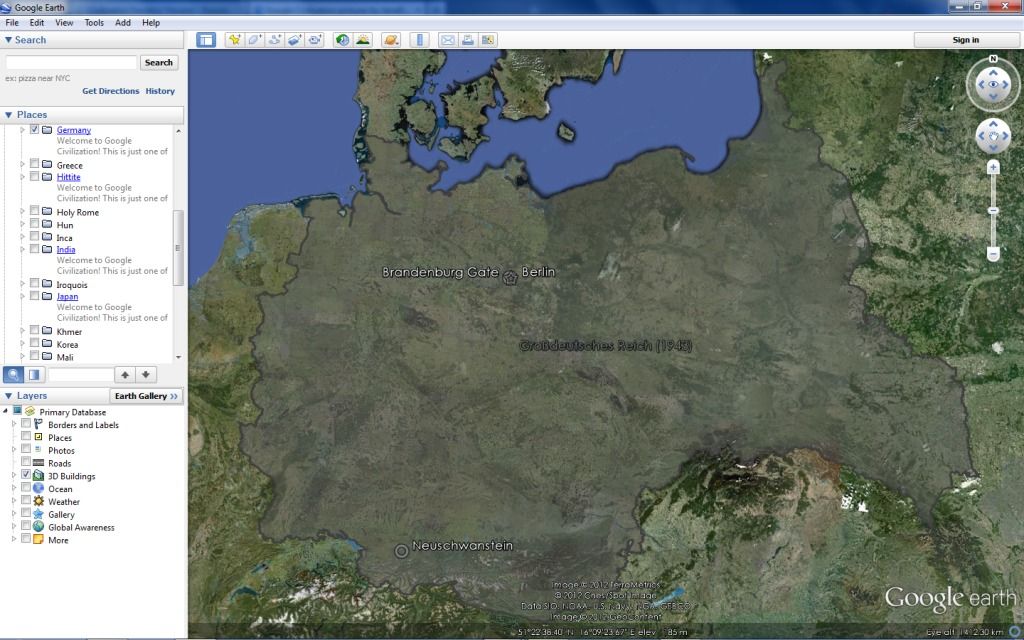Collapse the Primary Database tree
The height and width of the screenshot is (640, 1024).
6,411
